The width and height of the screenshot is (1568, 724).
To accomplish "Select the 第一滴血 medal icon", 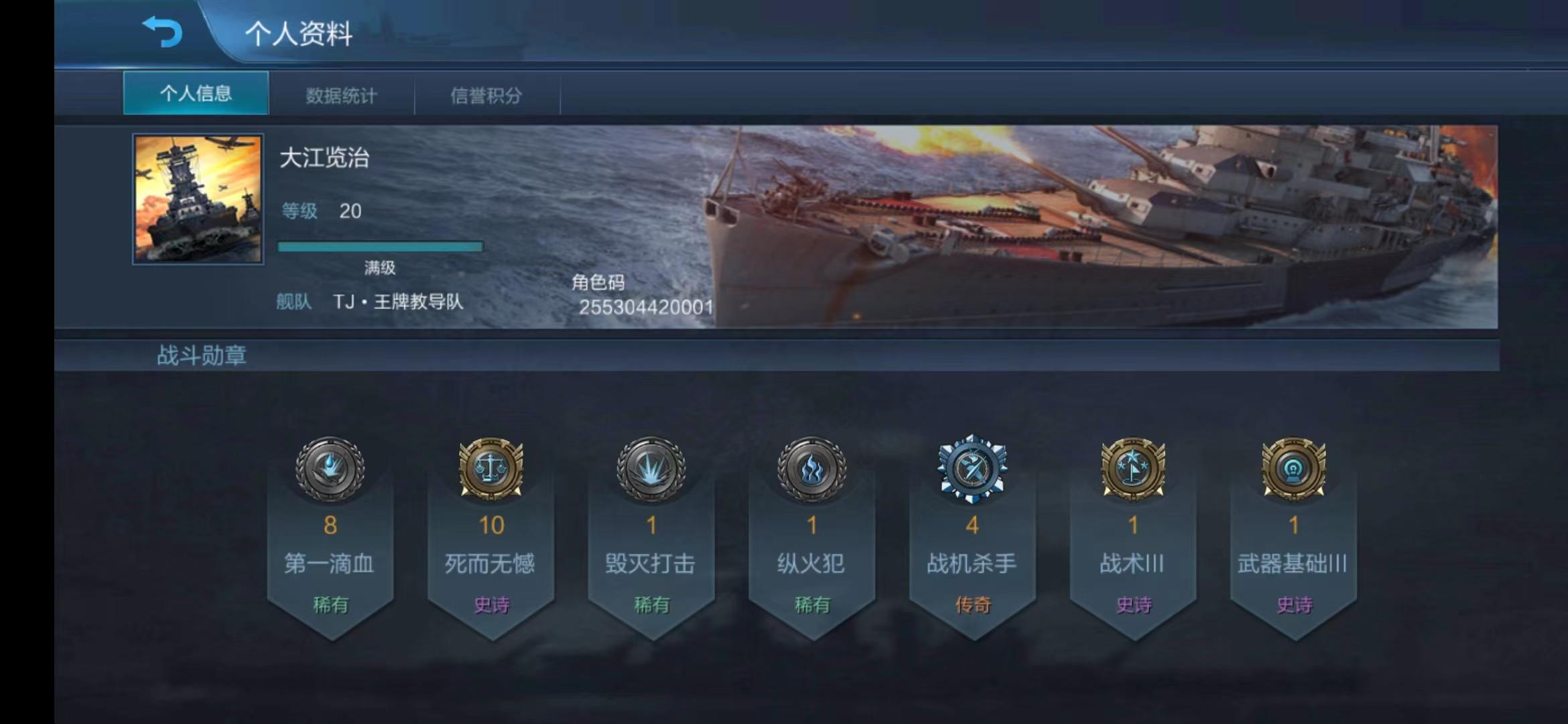I will [x=330, y=469].
